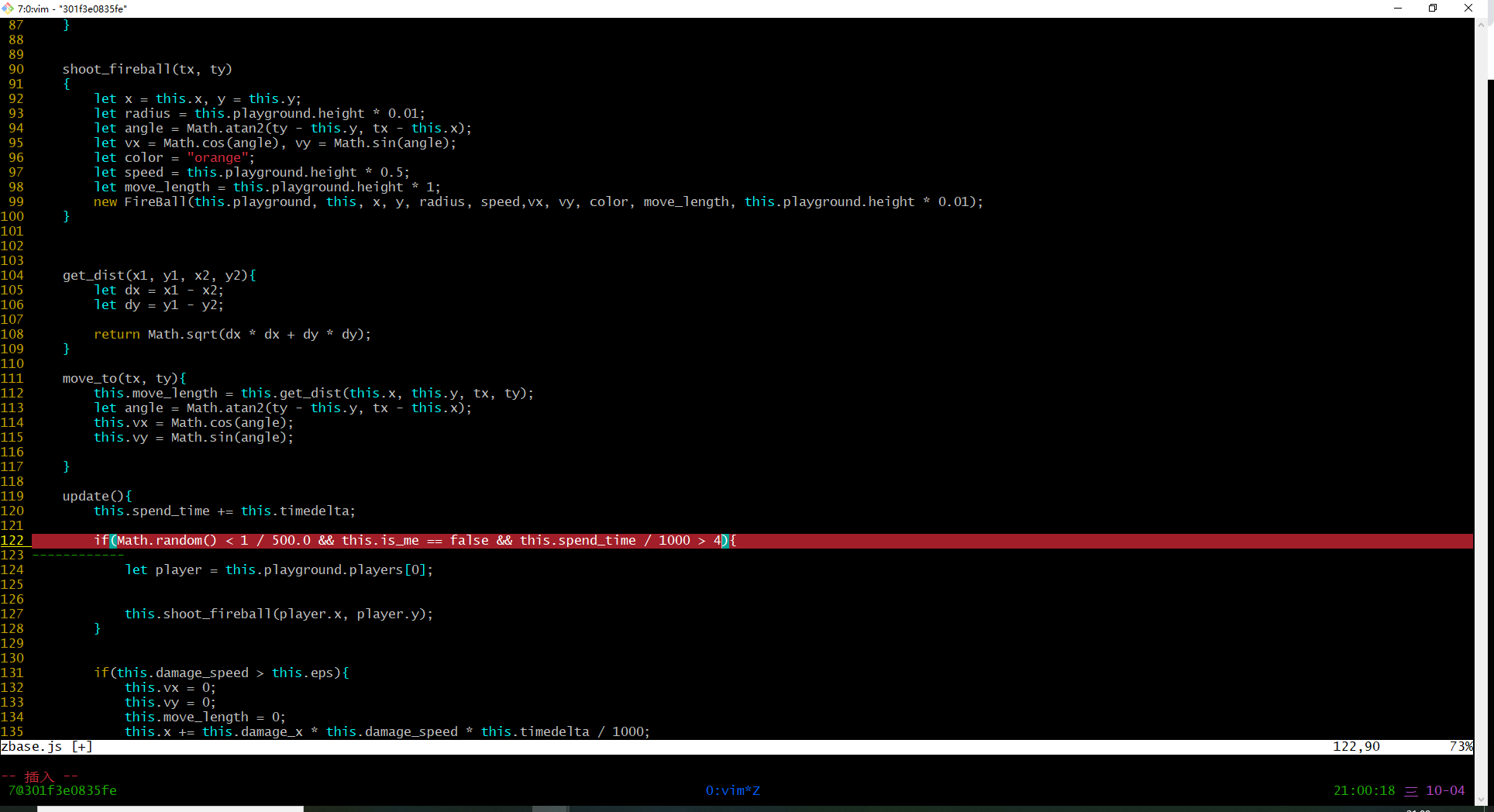Click the tmux session name 7@301f3e0835fe
This screenshot has width=1494, height=812.
(62, 790)
